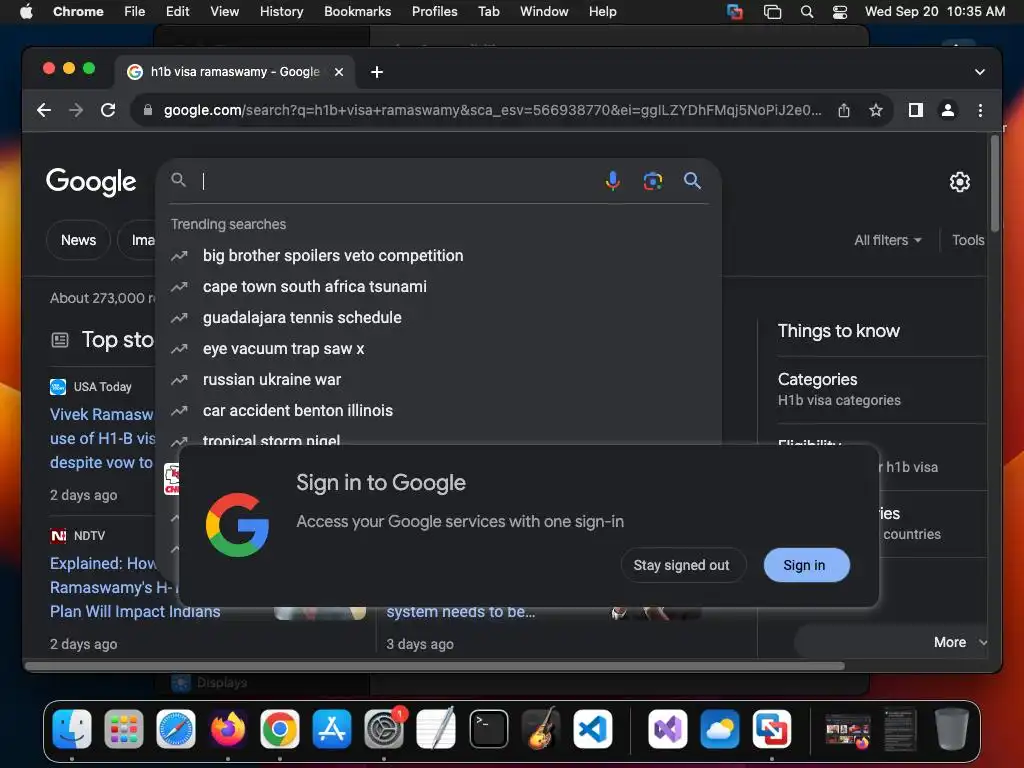Open Google Lens image search icon

point(652,181)
